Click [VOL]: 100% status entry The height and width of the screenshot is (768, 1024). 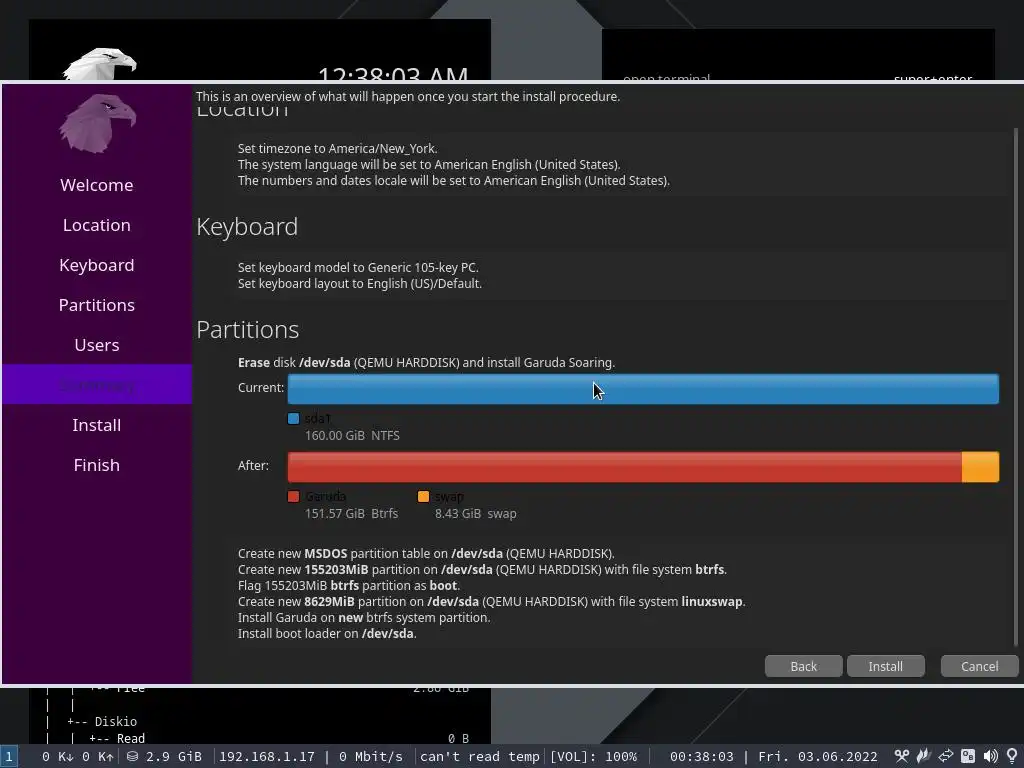(593, 756)
